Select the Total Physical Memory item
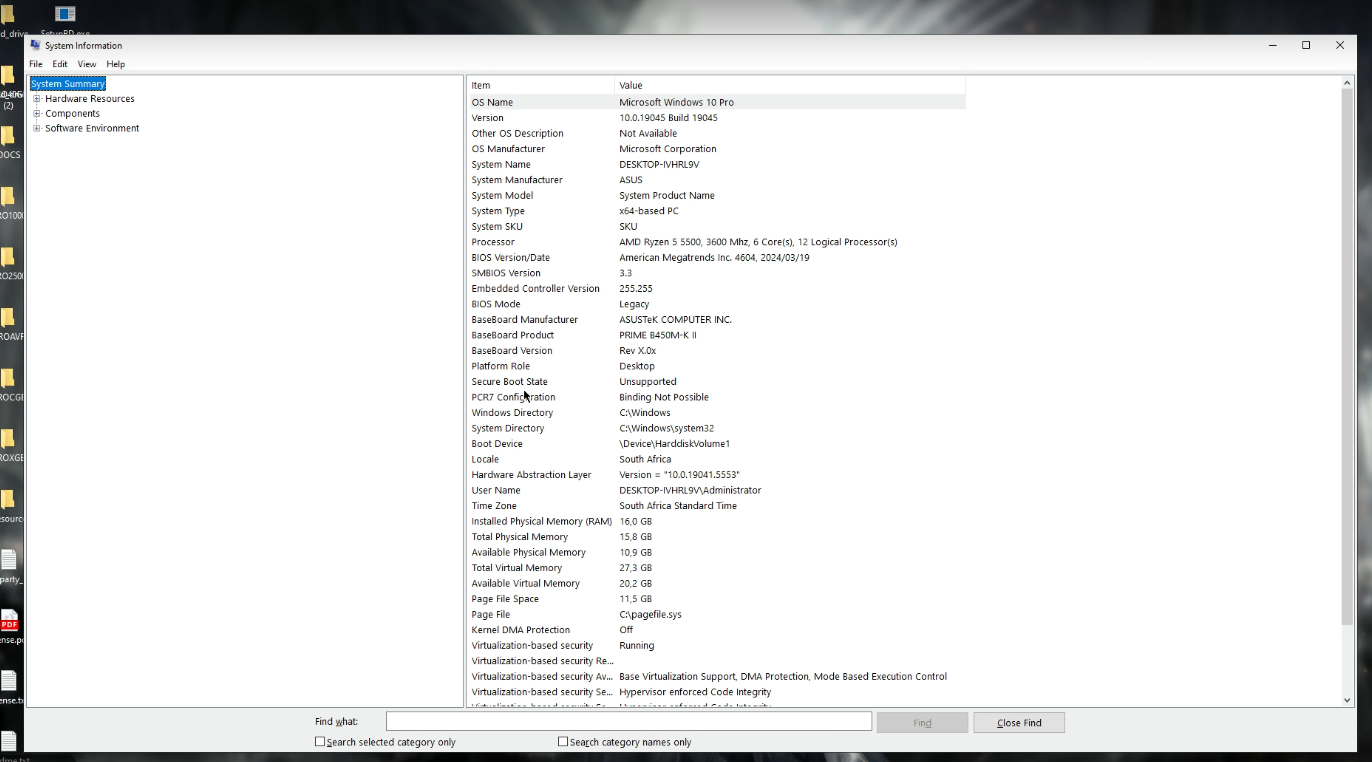 [519, 537]
